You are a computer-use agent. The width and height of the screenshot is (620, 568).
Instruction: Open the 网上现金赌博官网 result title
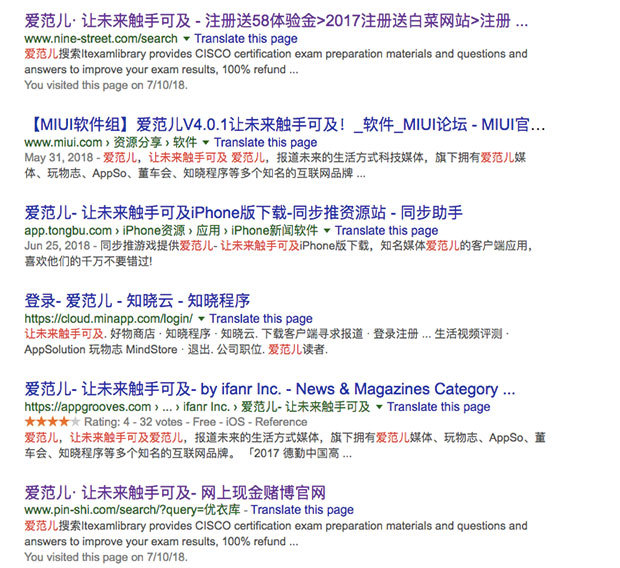click(175, 493)
